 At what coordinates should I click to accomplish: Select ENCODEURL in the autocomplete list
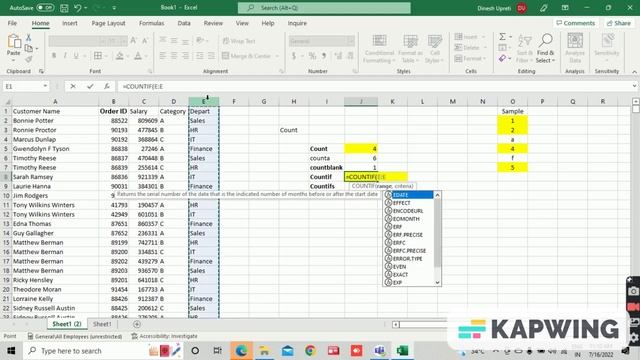click(408, 211)
